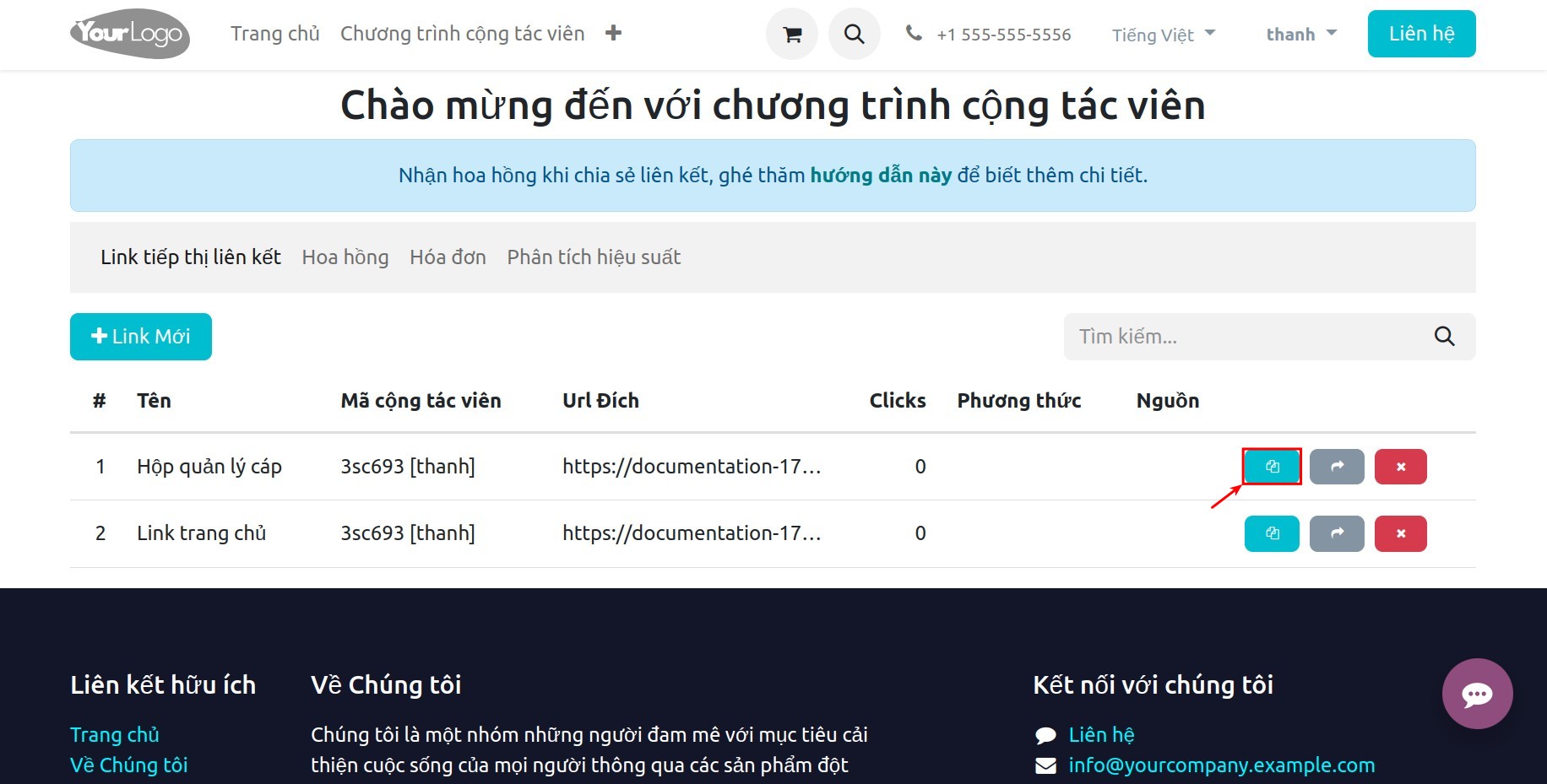This screenshot has width=1547, height=784.
Task: Click the Link Mới button
Action: click(x=140, y=336)
